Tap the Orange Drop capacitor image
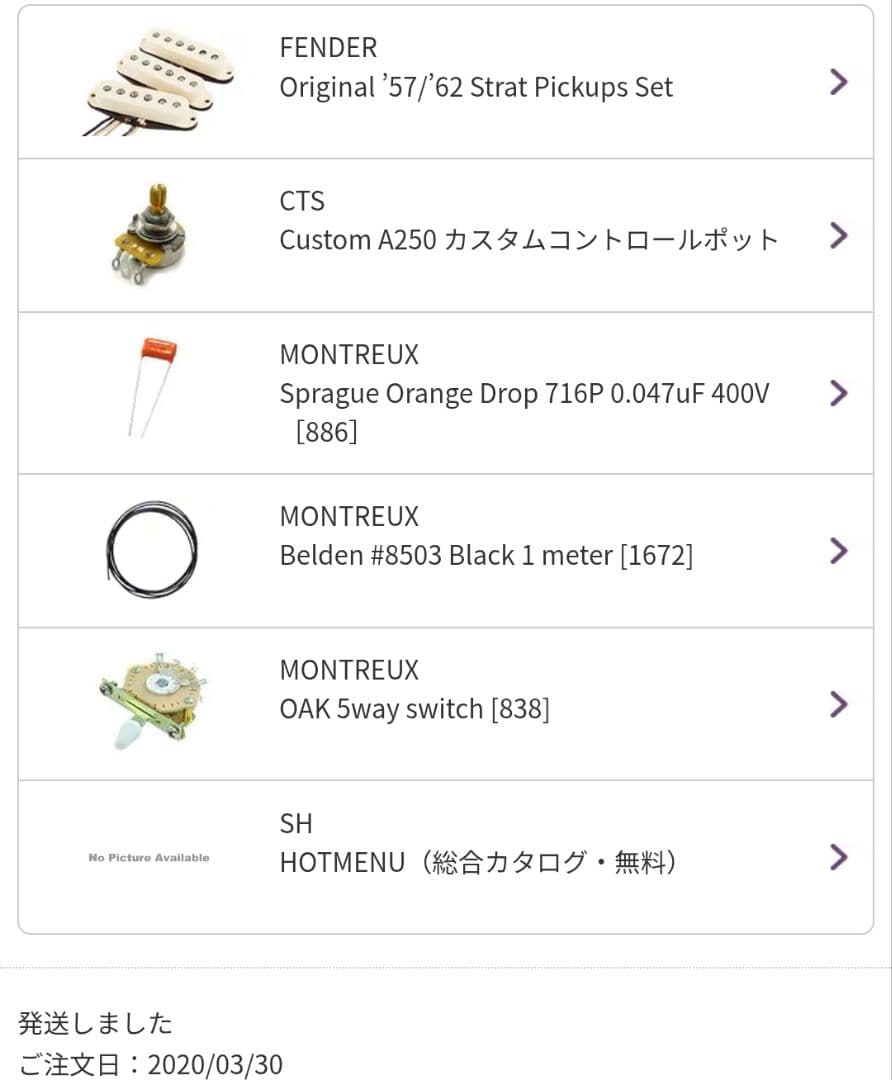892x1080 pixels. coord(150,388)
